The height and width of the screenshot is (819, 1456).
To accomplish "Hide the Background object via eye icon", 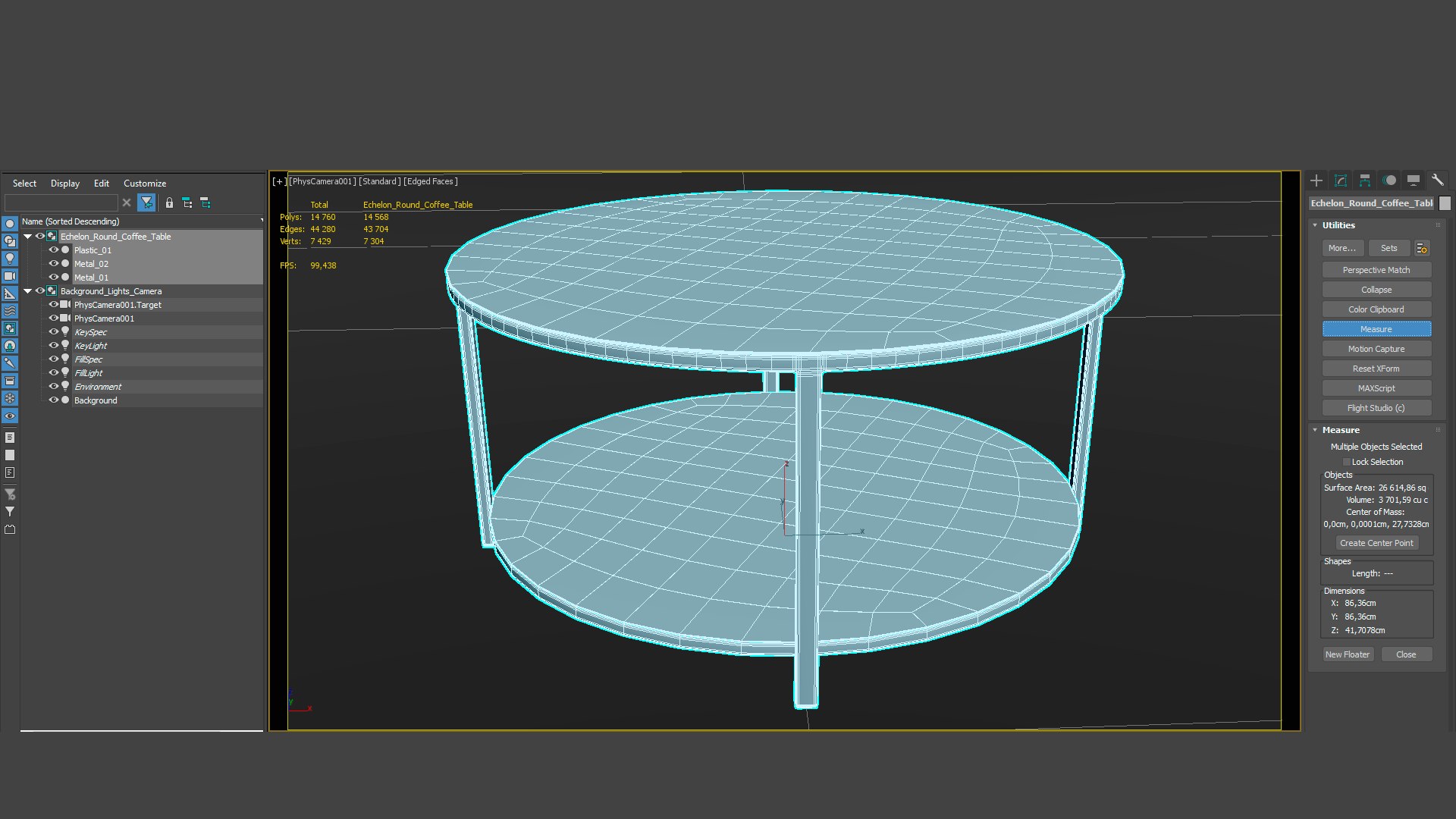I will coord(54,400).
